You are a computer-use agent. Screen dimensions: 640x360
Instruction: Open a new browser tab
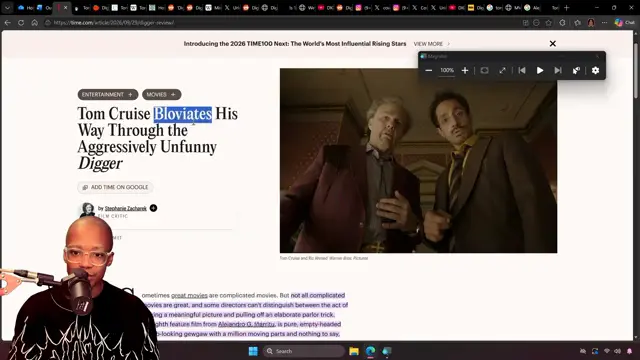[x=567, y=8]
